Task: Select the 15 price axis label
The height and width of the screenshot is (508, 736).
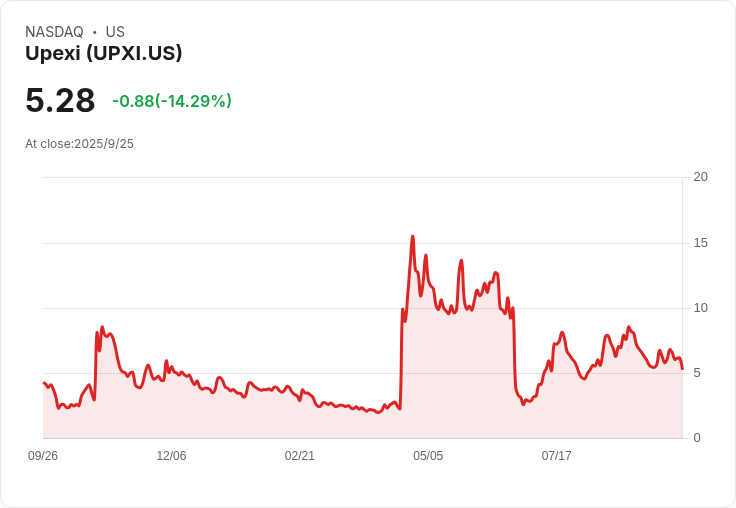Action: point(700,243)
